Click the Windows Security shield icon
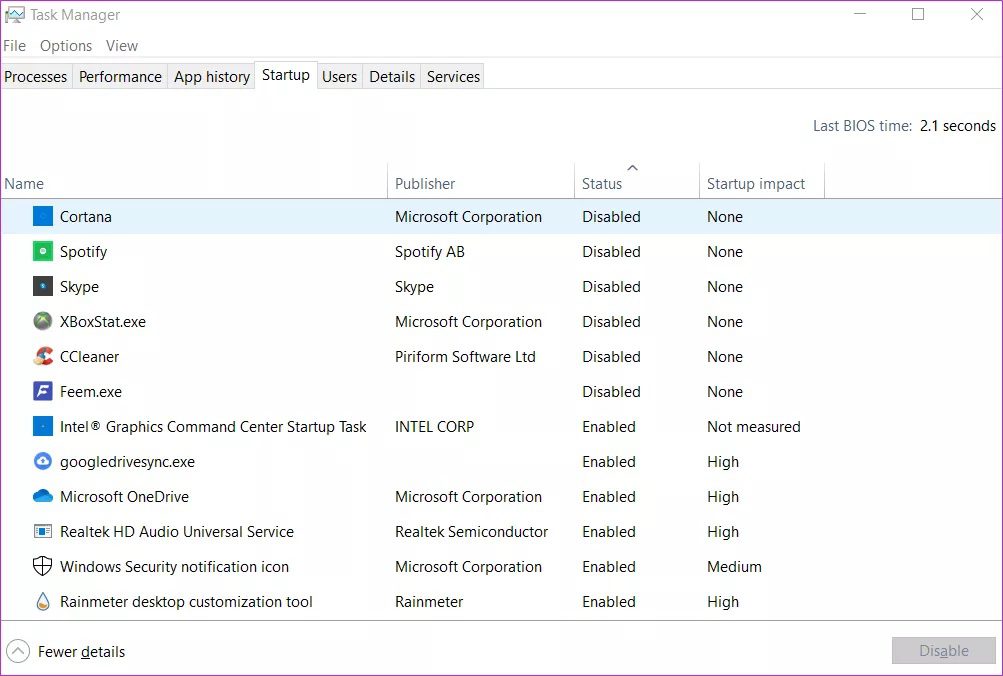 [43, 566]
